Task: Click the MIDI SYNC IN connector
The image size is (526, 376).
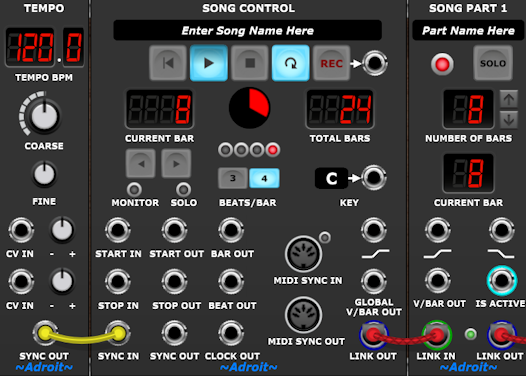Action: (304, 254)
